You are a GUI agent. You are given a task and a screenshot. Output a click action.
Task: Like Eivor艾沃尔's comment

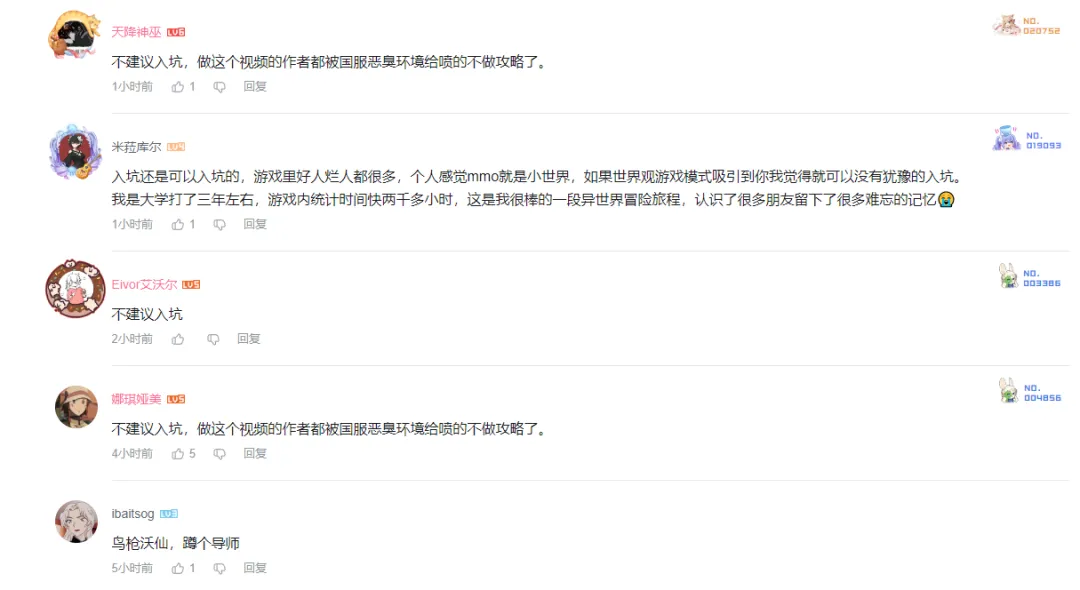click(x=178, y=339)
